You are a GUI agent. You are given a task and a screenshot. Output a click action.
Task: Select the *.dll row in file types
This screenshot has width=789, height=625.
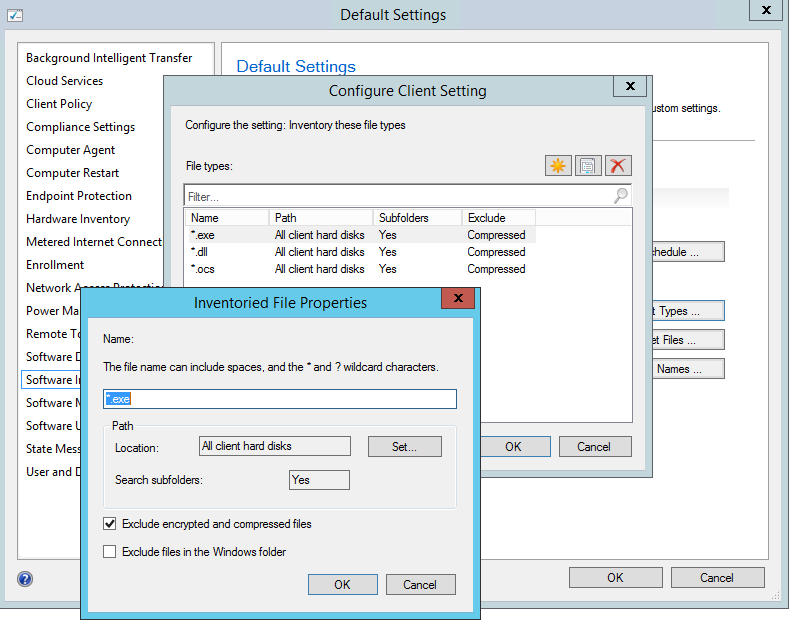coord(360,252)
